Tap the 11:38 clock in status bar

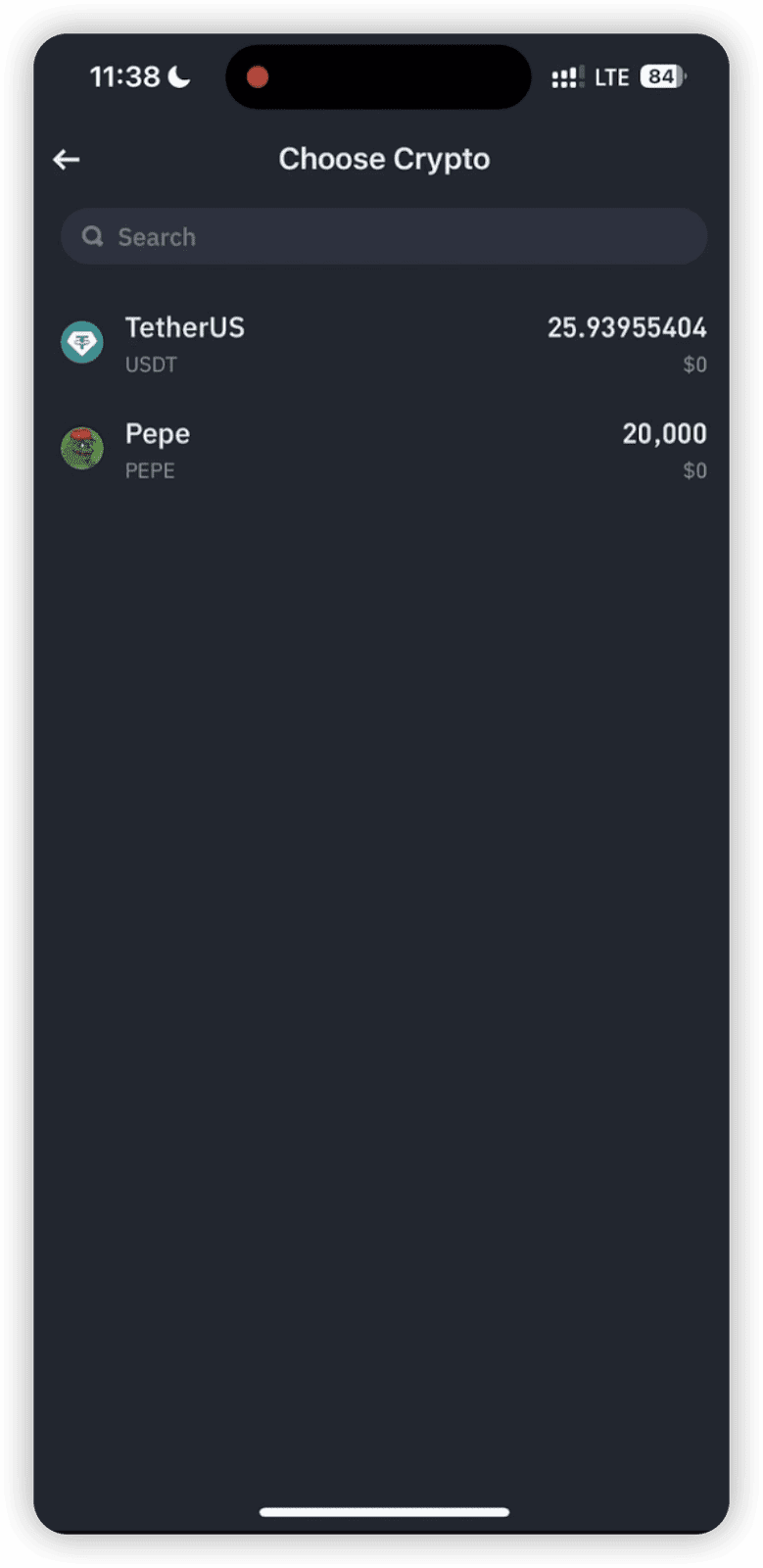124,76
